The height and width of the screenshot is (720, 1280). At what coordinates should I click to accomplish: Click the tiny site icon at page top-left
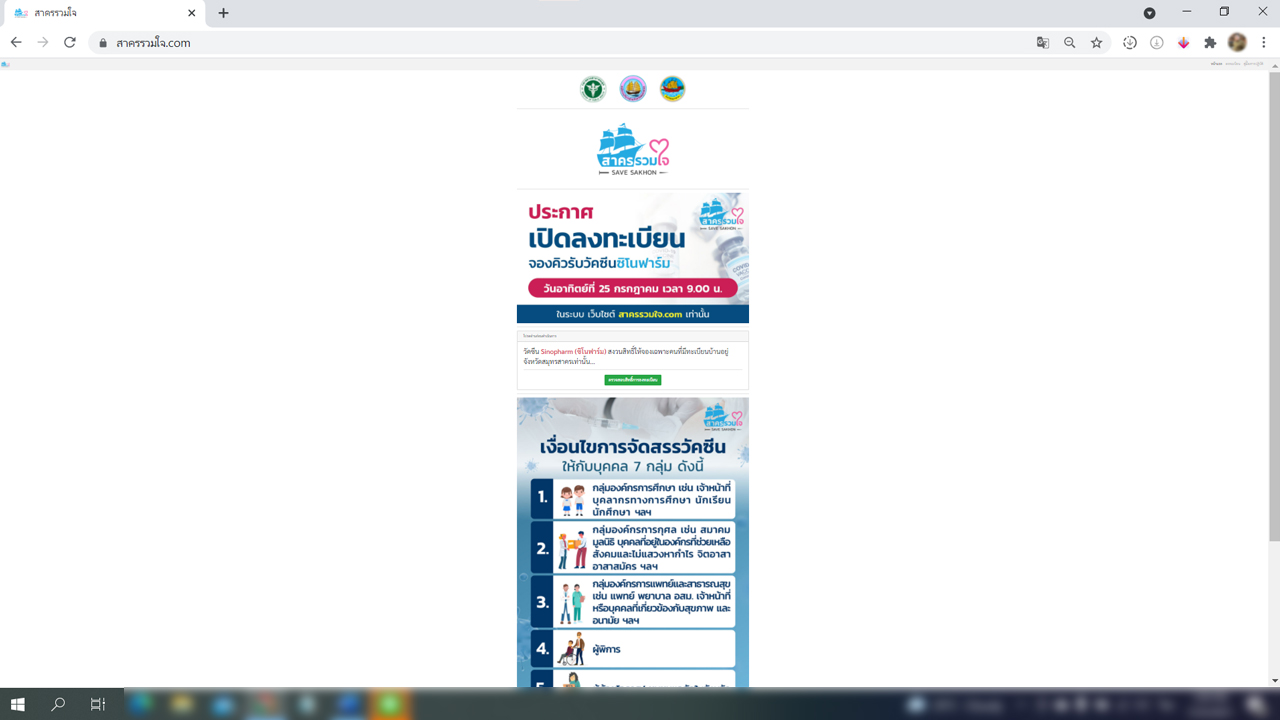[x=5, y=64]
